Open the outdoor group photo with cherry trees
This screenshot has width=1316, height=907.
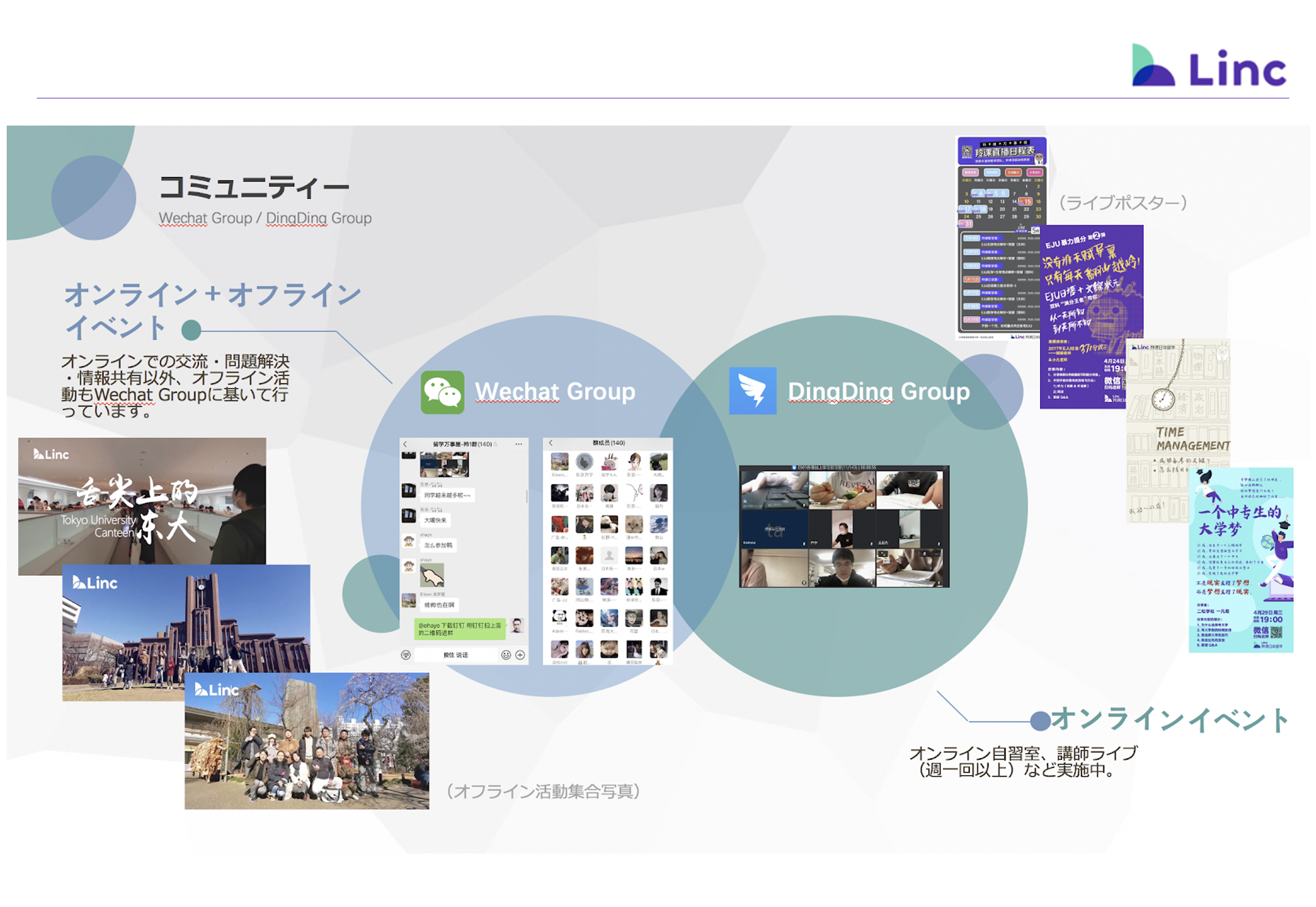point(307,741)
